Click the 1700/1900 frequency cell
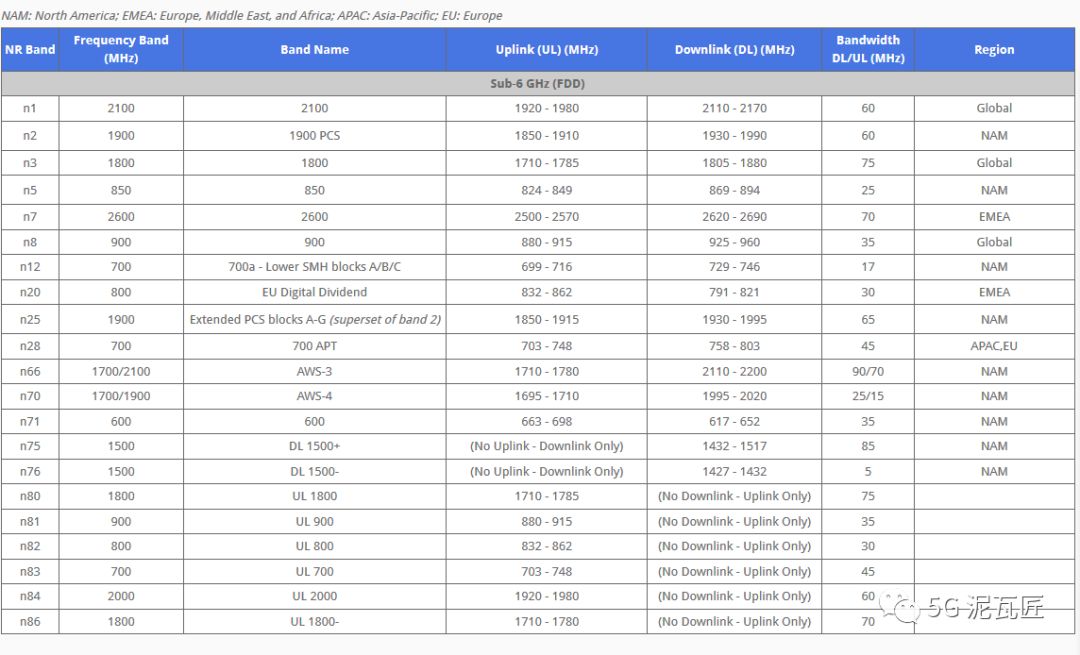Image resolution: width=1080 pixels, height=655 pixels. point(121,396)
